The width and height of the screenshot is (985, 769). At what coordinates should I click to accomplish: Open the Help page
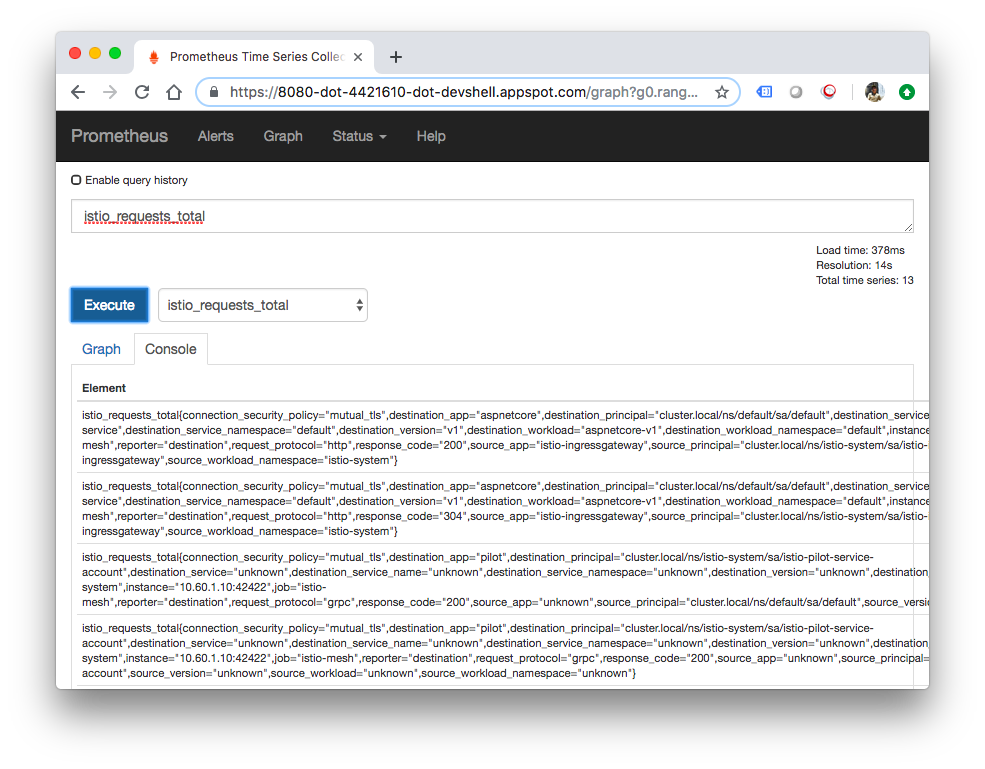coord(431,136)
